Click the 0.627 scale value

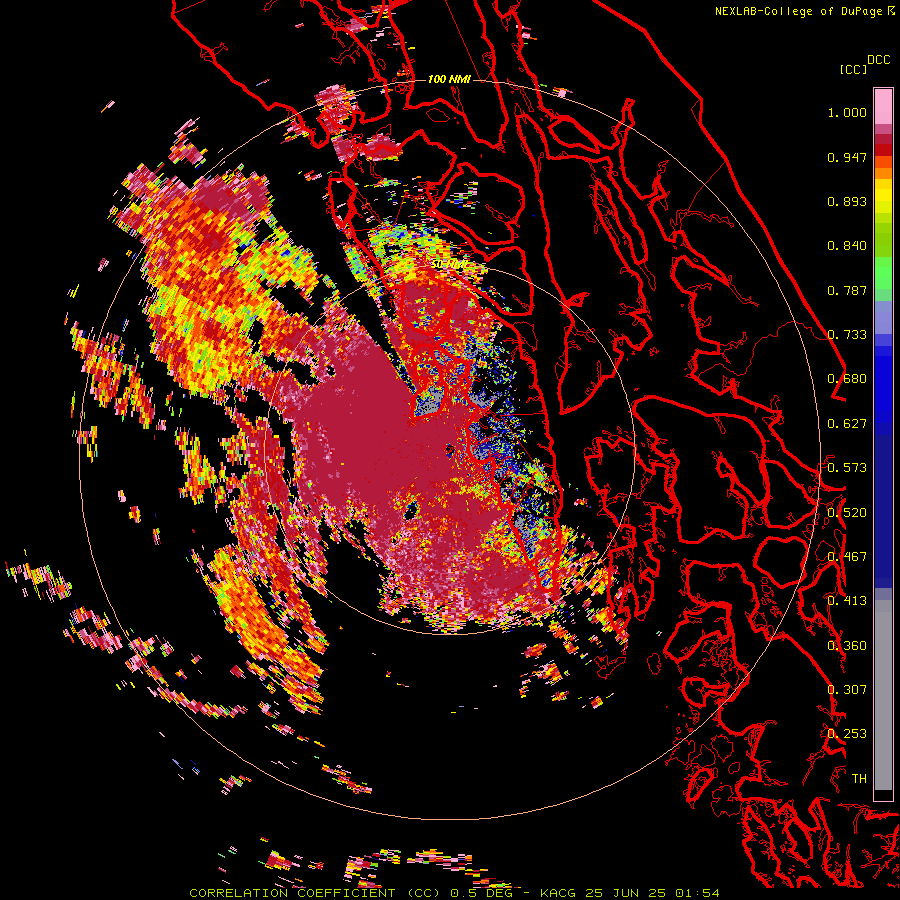(x=847, y=424)
